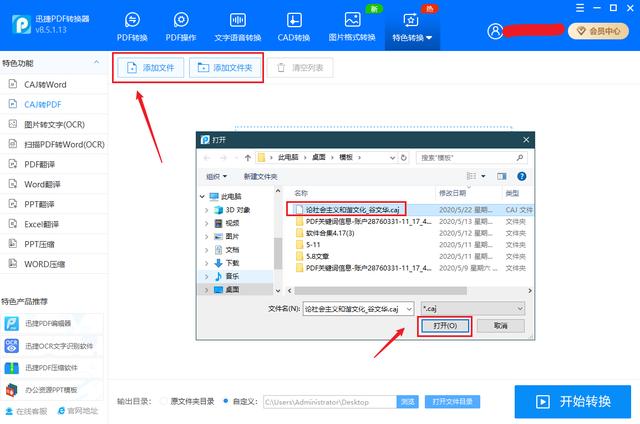Screen dimensions: 640x424
Task: Click the 取消 button
Action: tap(500, 326)
